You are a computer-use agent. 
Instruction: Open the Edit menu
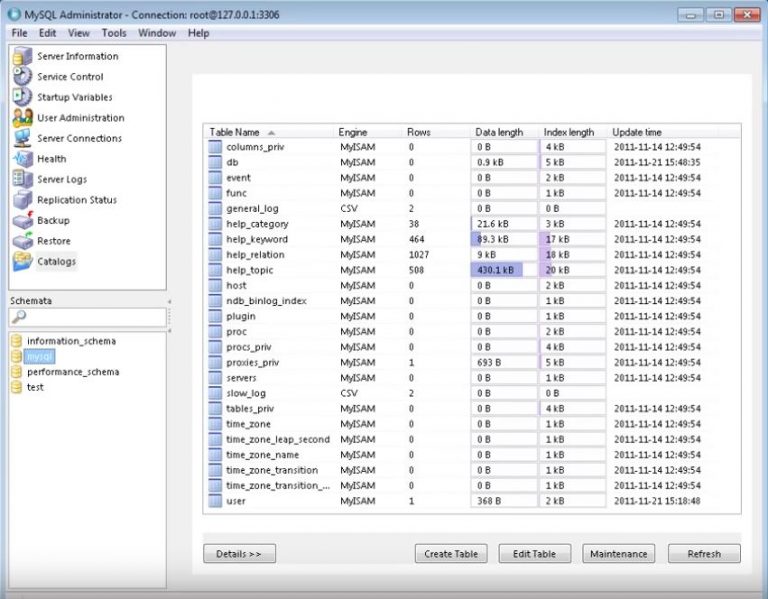coord(48,33)
